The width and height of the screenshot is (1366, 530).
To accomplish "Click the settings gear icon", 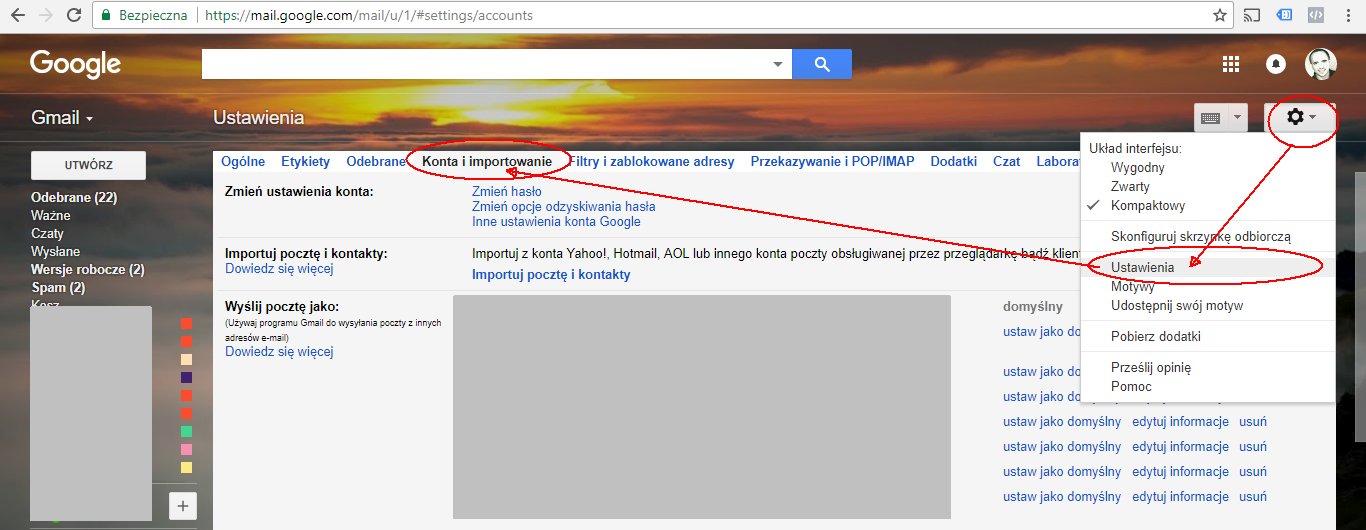I will [1295, 117].
